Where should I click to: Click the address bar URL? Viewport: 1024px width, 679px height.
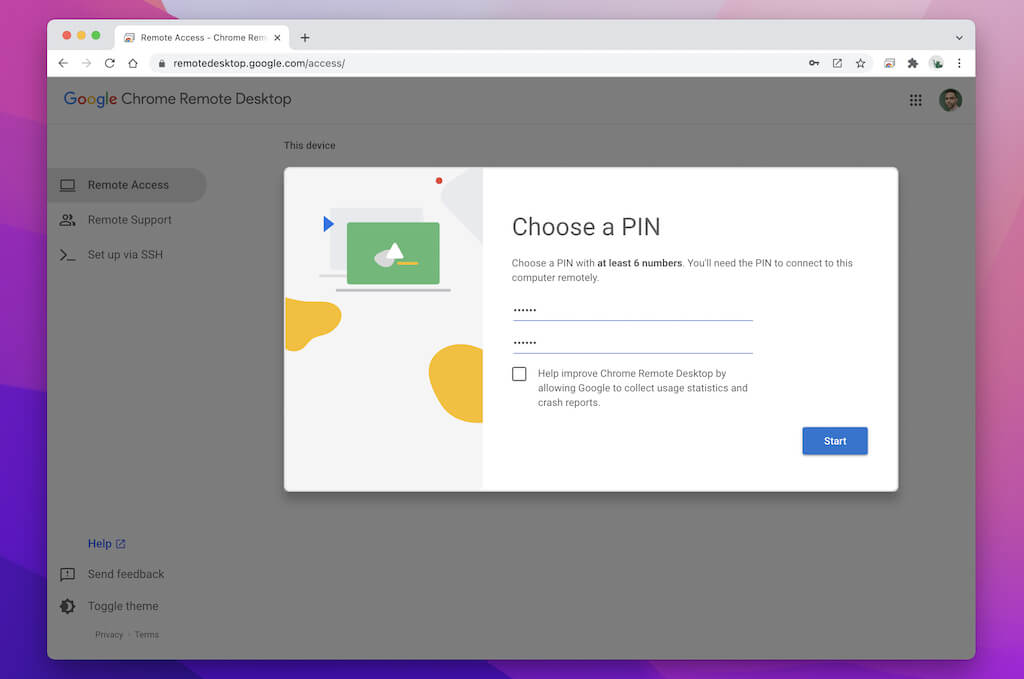click(259, 63)
